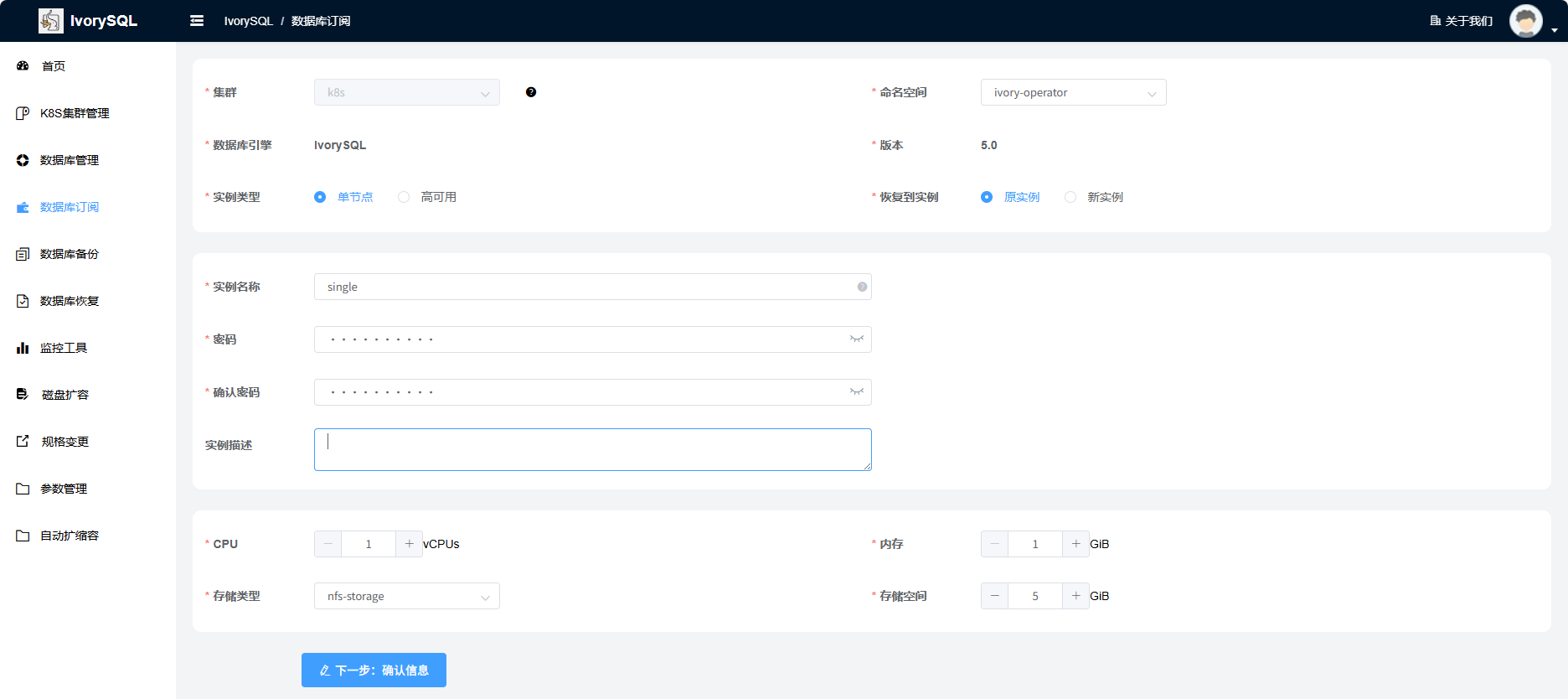
Task: Toggle visibility eye in 确认密码 field
Action: click(x=856, y=392)
